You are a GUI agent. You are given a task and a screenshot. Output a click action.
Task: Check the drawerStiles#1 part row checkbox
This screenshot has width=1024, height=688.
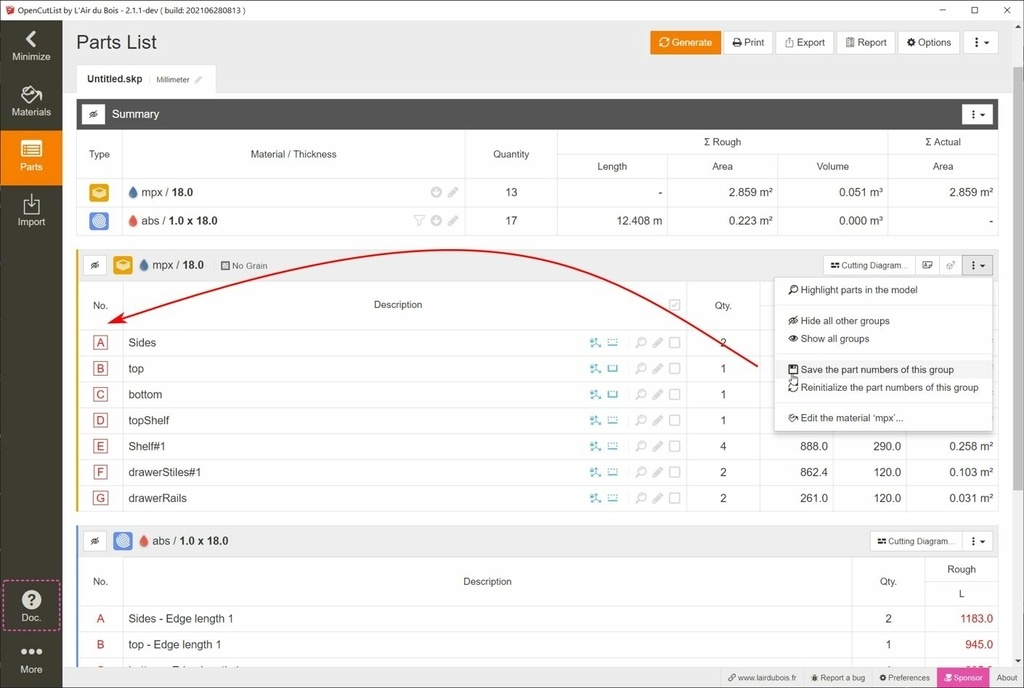coord(675,472)
